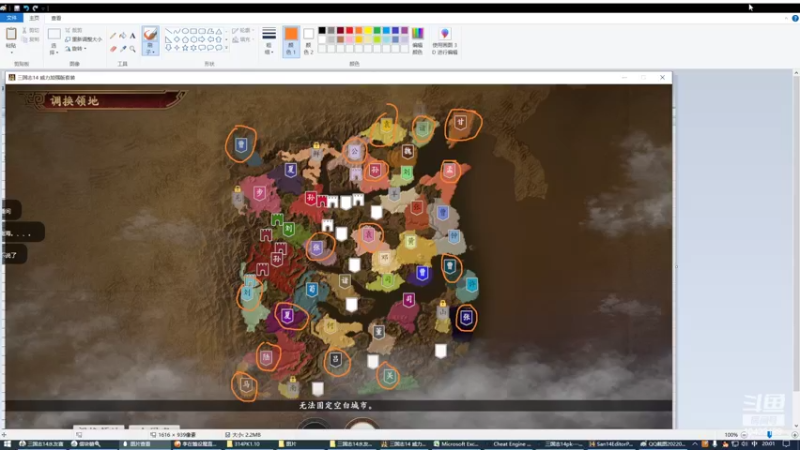800x450 pixels.
Task: Expand the shapes gallery more arrow
Action: (x=227, y=48)
